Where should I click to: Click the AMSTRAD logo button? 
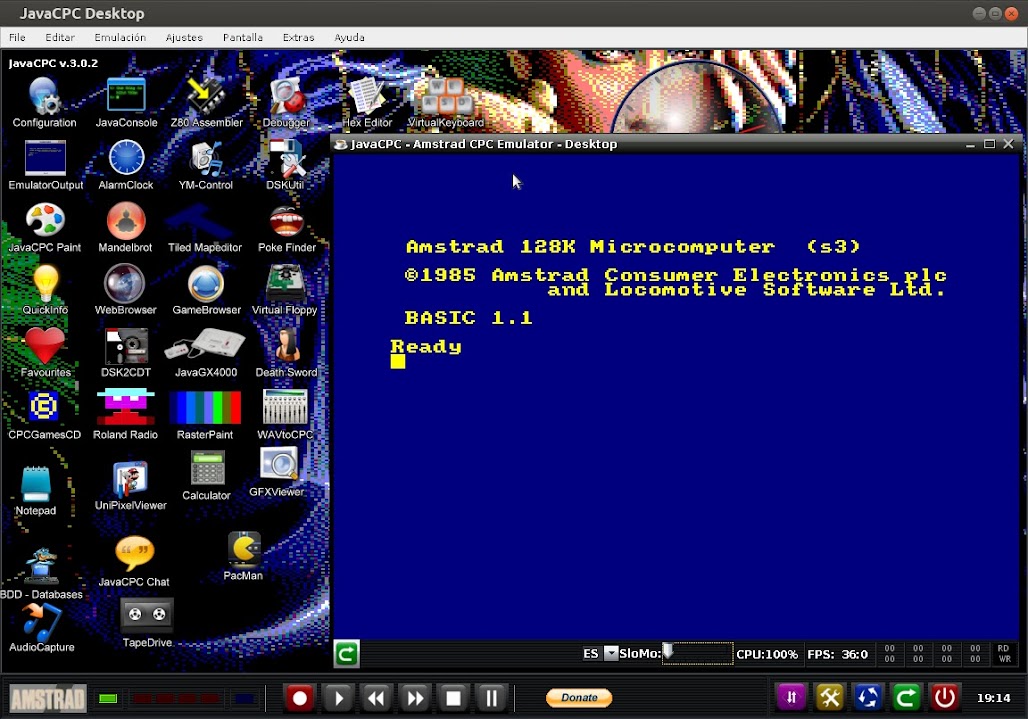[47, 699]
